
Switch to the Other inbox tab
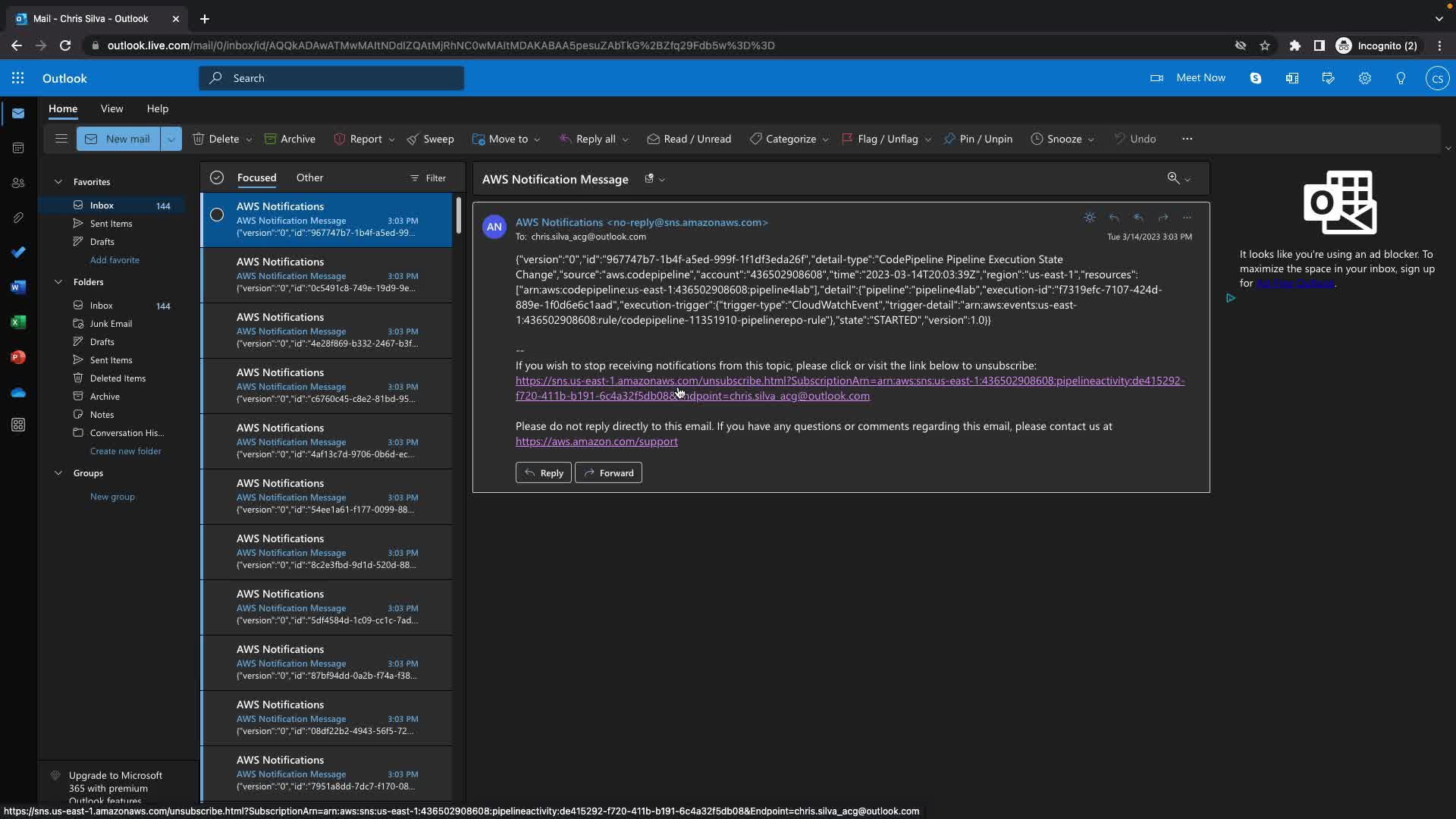coord(309,177)
